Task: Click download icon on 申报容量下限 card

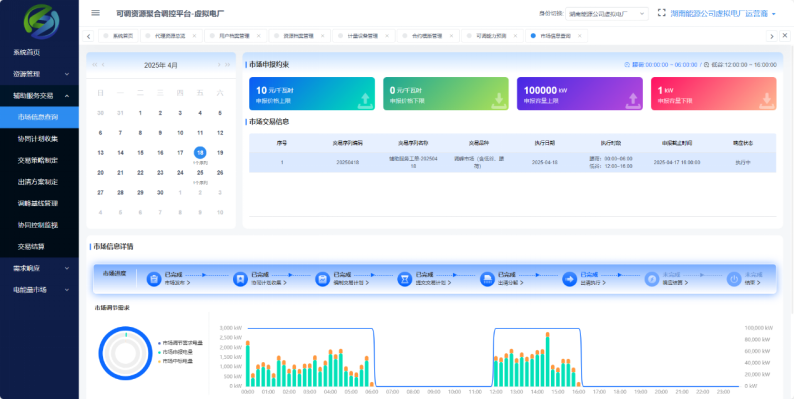Action: pos(766,98)
